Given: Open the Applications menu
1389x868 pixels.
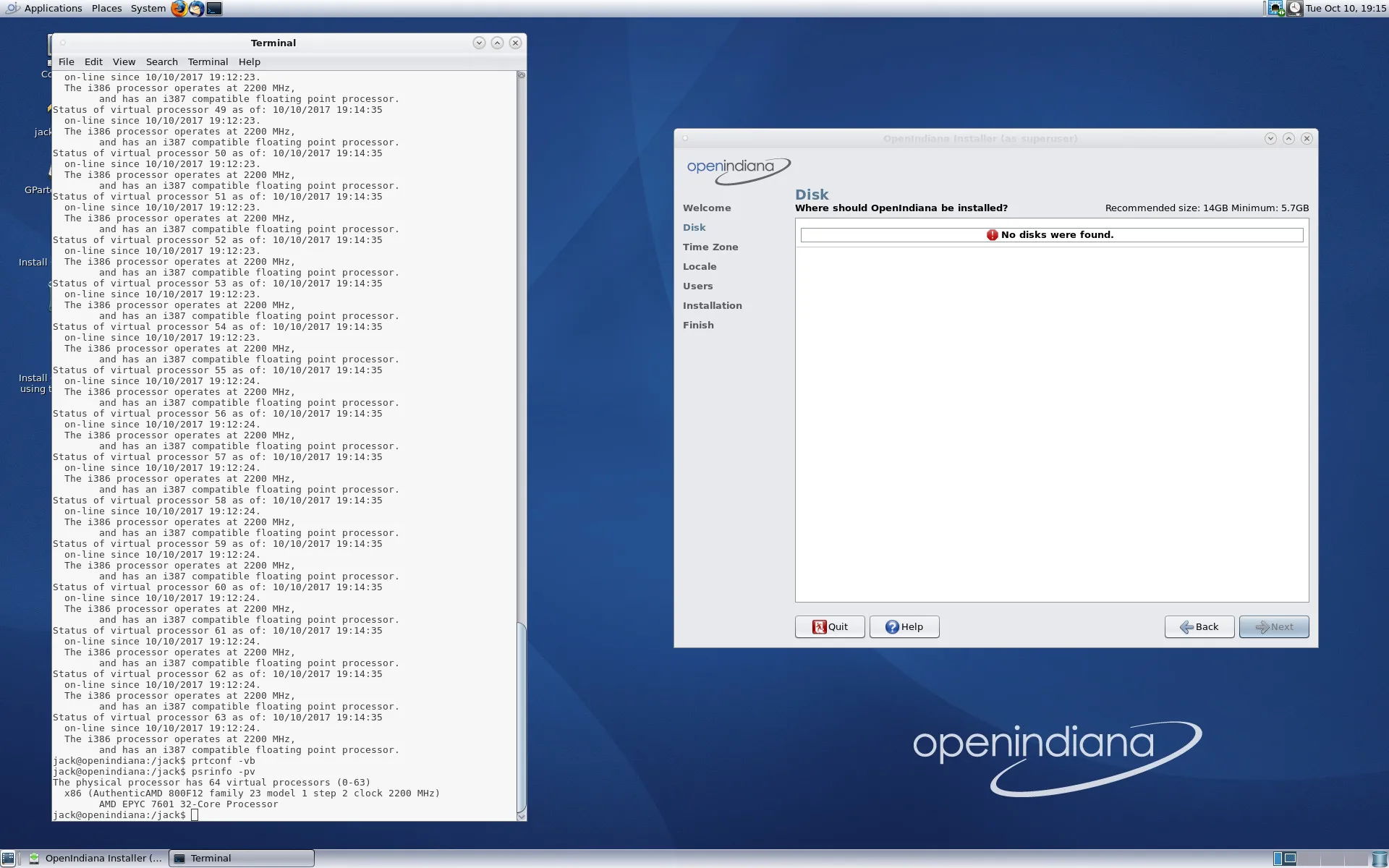Looking at the screenshot, I should (x=53, y=9).
